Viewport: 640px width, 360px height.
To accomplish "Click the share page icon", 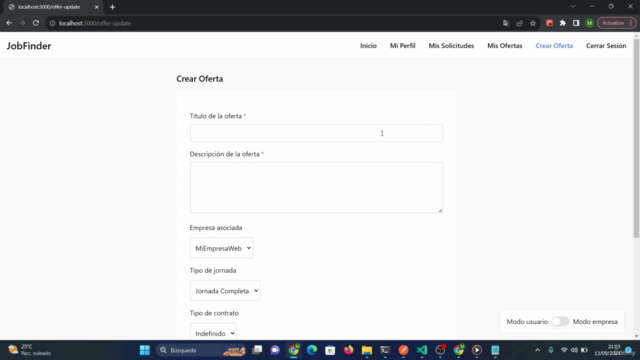I will (520, 23).
